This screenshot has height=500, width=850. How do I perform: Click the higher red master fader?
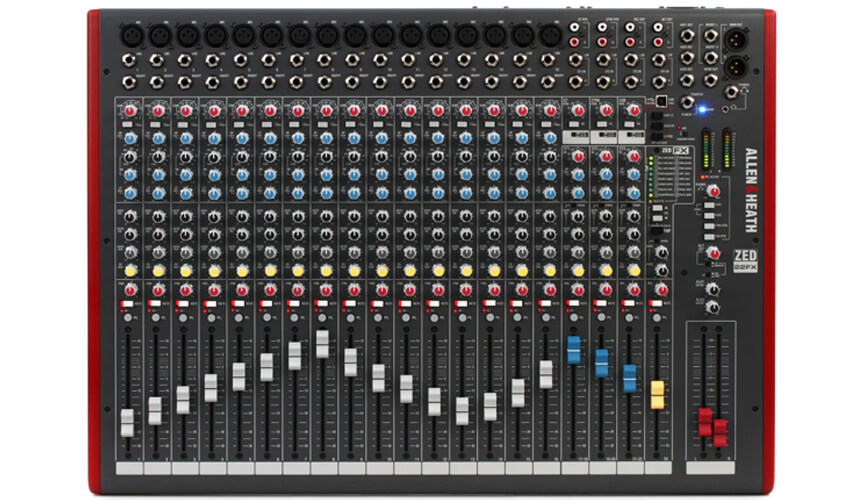[x=705, y=422]
